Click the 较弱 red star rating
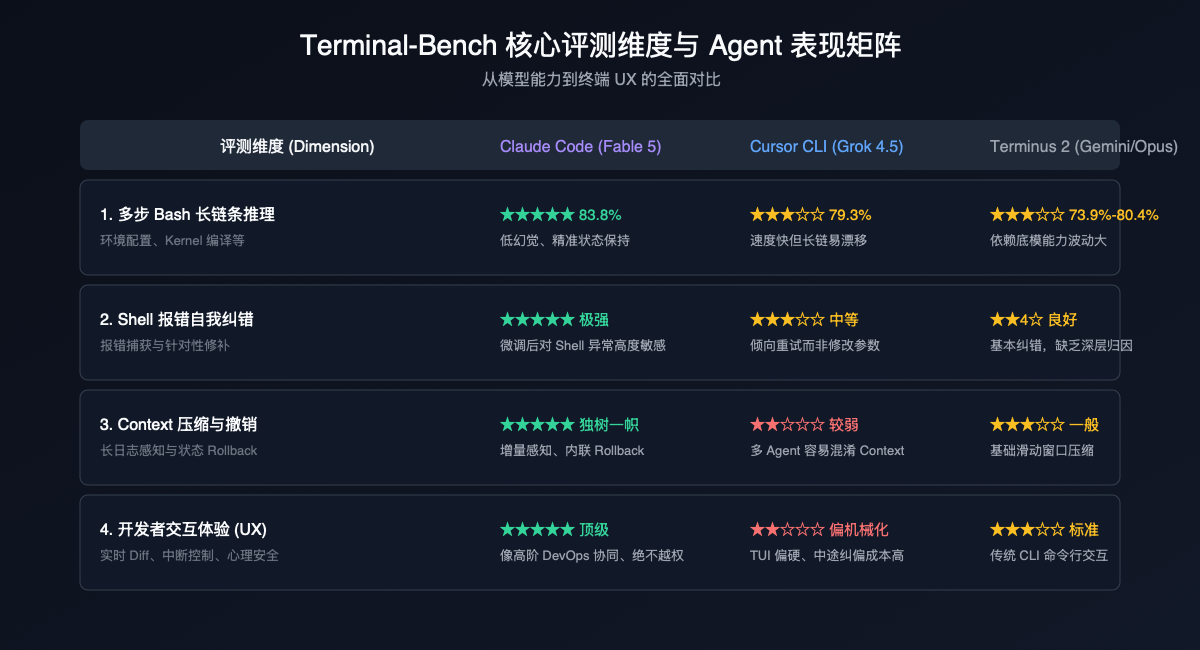This screenshot has width=1200, height=650. [804, 425]
